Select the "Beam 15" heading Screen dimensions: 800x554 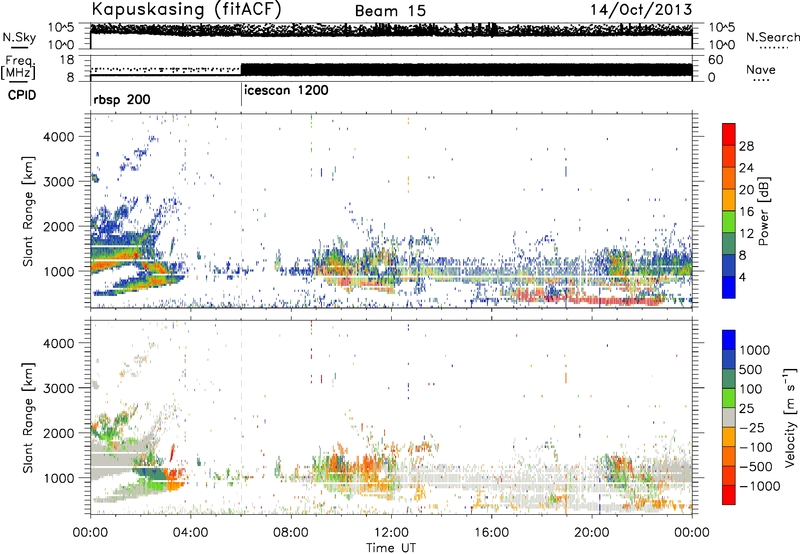click(x=390, y=11)
